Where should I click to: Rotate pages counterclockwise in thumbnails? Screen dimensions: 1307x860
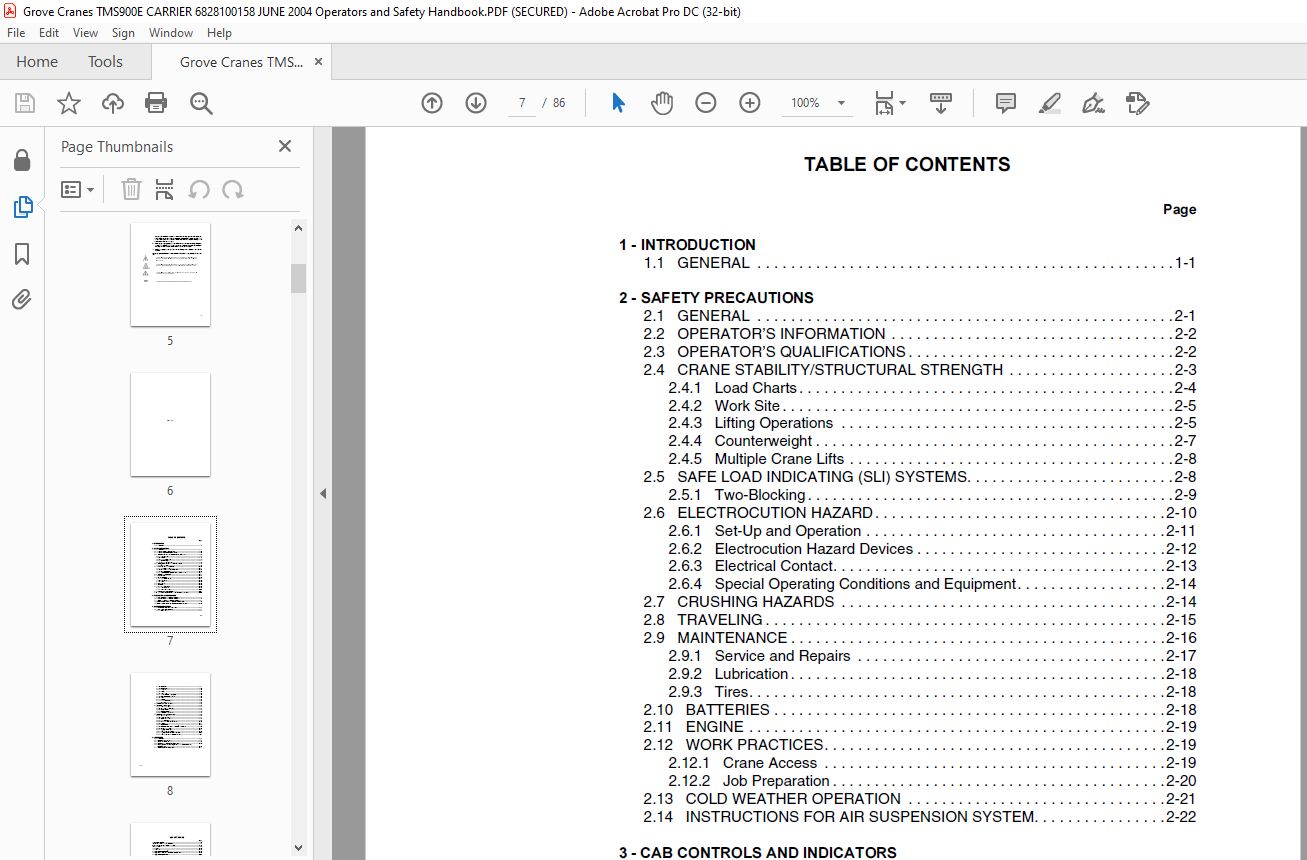tap(199, 189)
